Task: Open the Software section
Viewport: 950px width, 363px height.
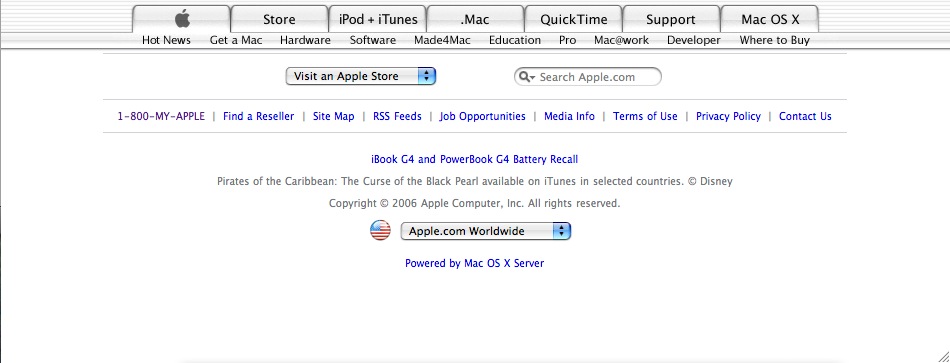Action: pyautogui.click(x=373, y=40)
